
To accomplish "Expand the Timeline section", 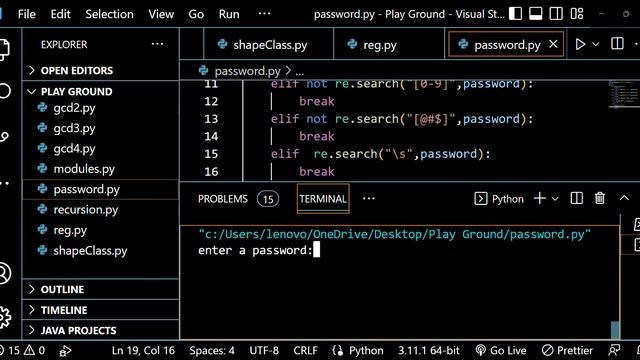I will [101, 310].
